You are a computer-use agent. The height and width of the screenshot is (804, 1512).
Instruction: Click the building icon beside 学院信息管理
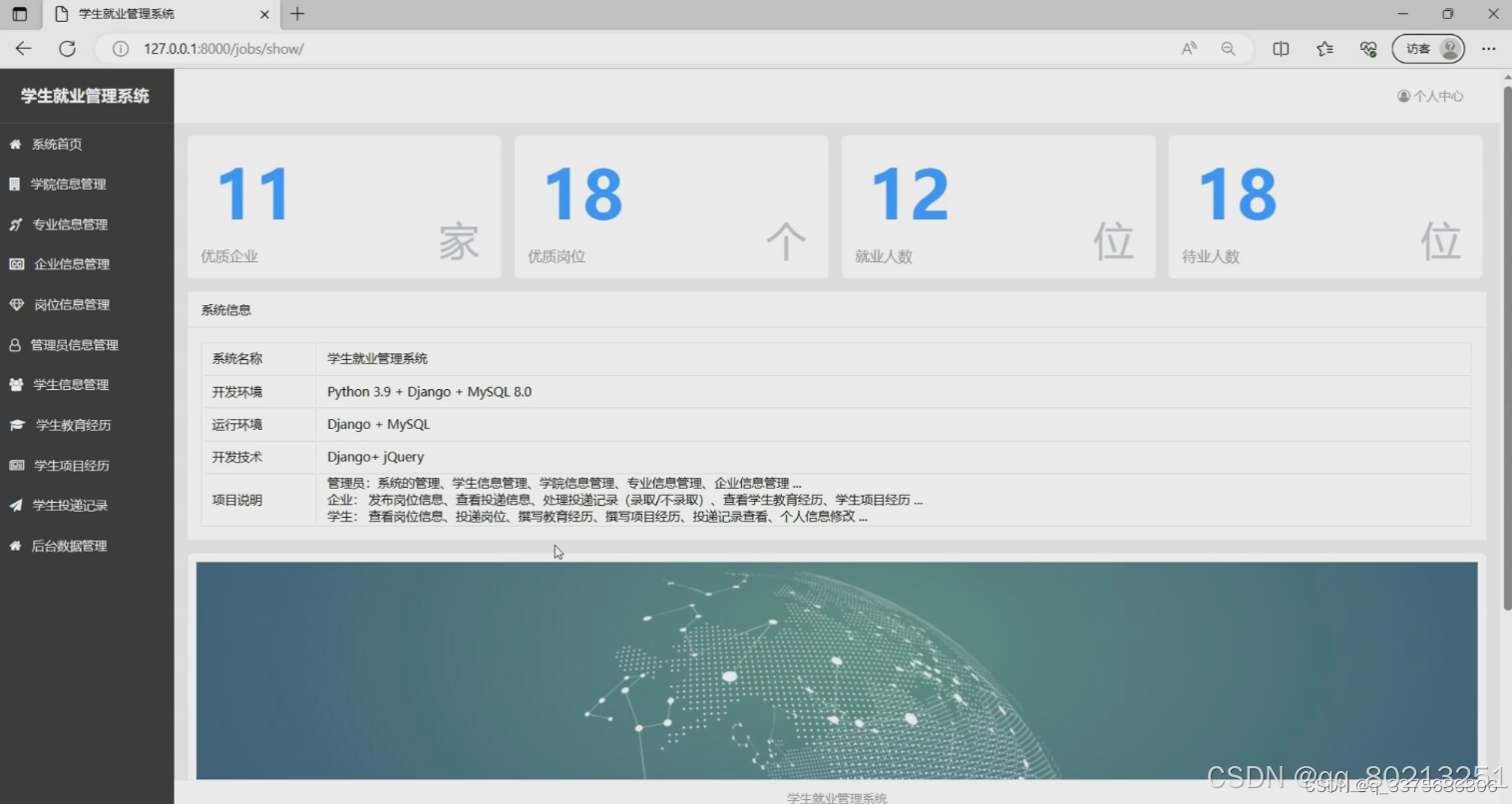coord(14,185)
